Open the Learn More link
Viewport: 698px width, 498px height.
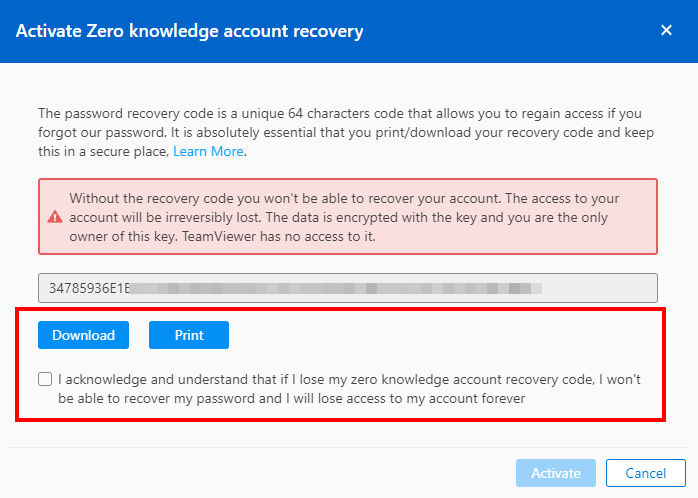coord(208,151)
